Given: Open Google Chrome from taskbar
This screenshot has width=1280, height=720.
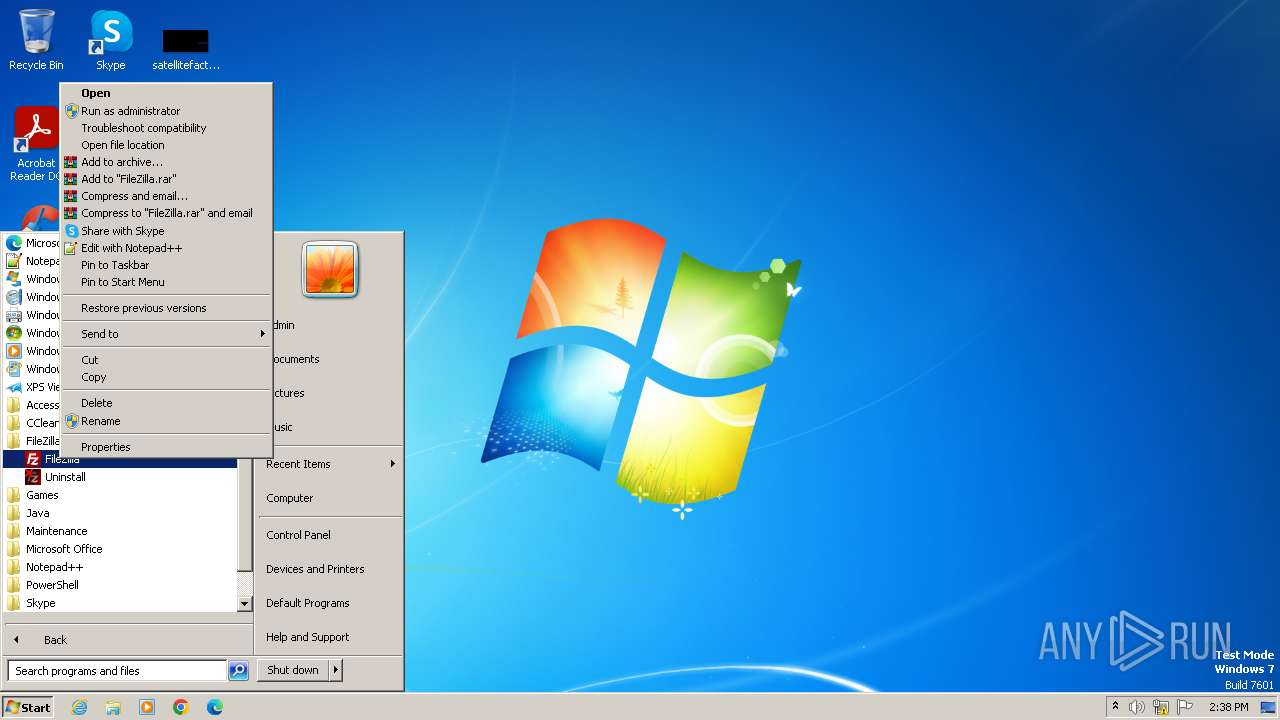Looking at the screenshot, I should tap(181, 707).
